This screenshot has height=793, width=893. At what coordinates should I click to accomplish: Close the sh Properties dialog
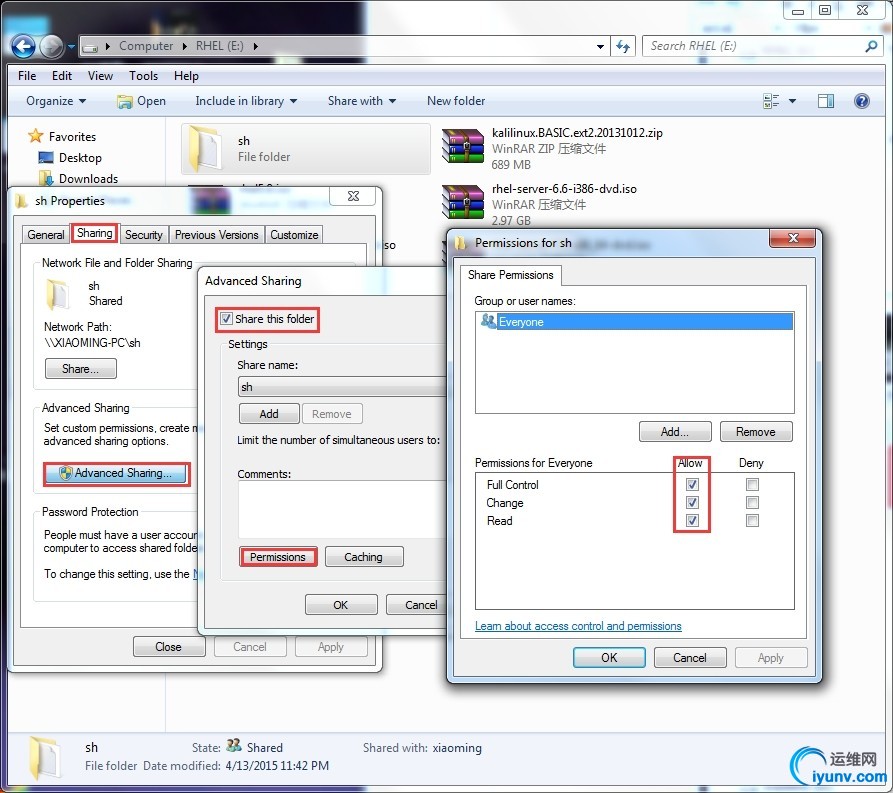tap(353, 196)
